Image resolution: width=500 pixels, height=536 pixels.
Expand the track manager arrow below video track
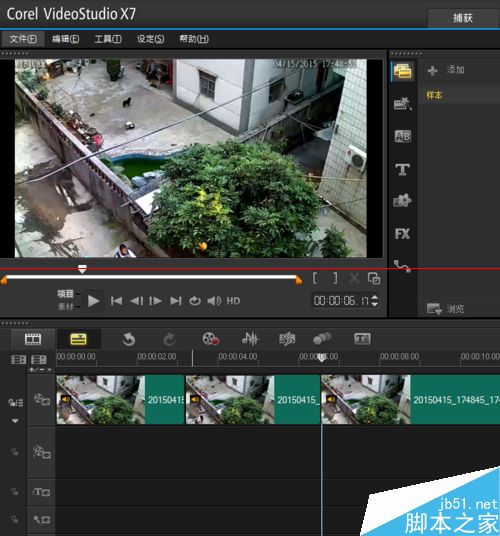pos(15,421)
